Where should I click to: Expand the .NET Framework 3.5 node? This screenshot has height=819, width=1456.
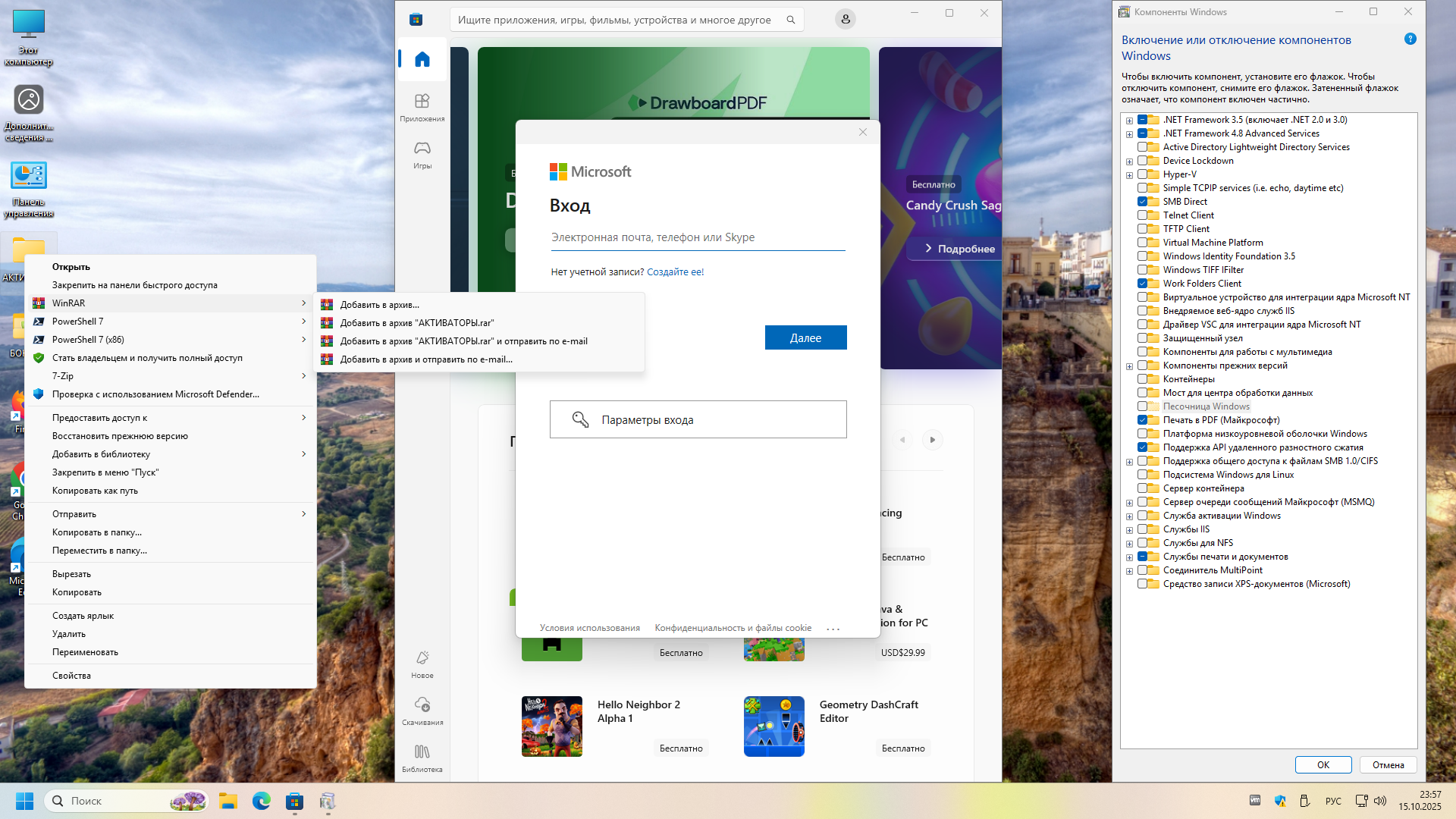(x=1129, y=121)
